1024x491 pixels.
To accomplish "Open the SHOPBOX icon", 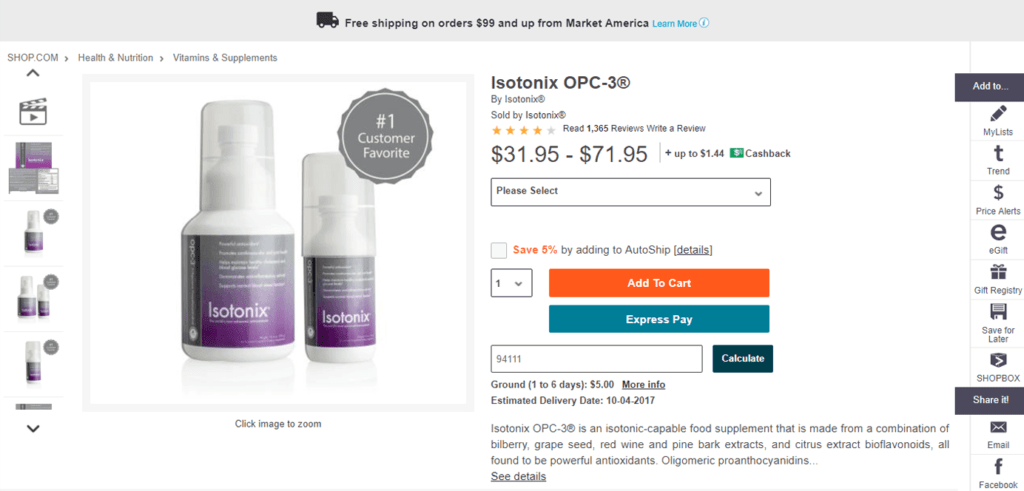I will (998, 360).
